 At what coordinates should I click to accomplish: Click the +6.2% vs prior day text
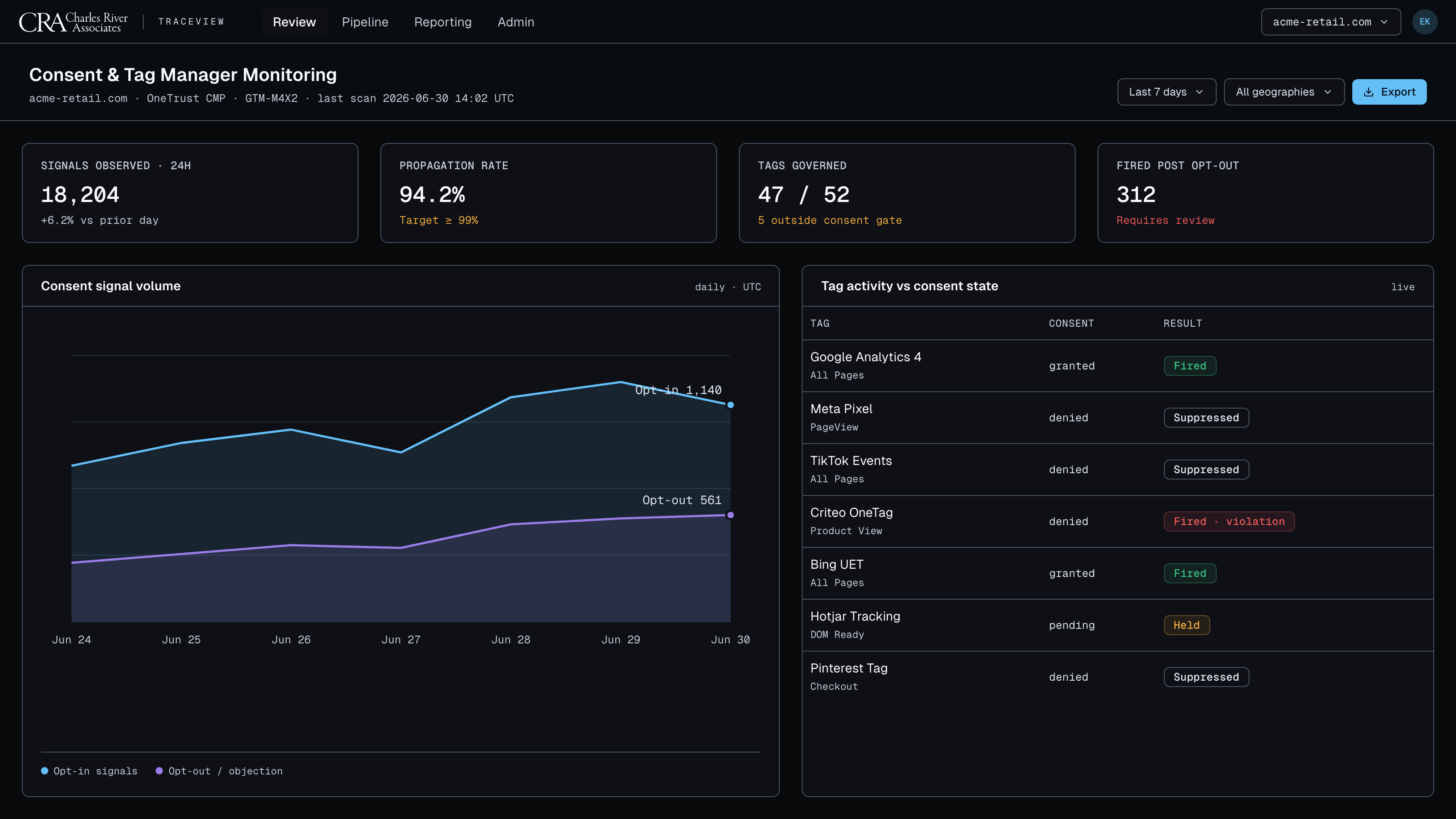pyautogui.click(x=100, y=220)
